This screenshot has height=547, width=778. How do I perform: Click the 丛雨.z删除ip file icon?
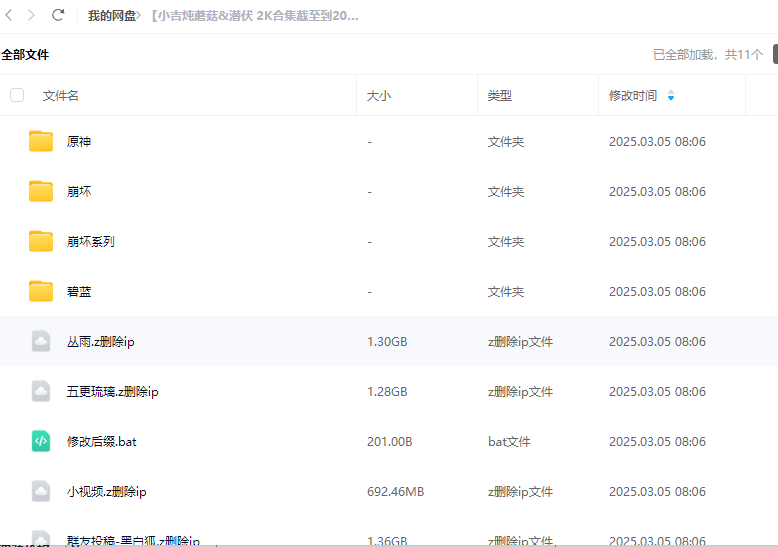(x=41, y=342)
